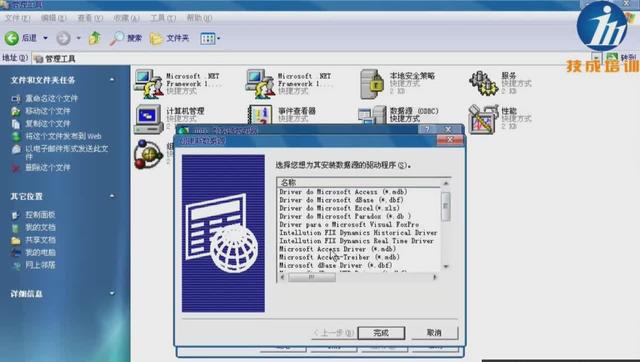
Task: Click the 取消 (Cancel) button
Action: point(434,333)
